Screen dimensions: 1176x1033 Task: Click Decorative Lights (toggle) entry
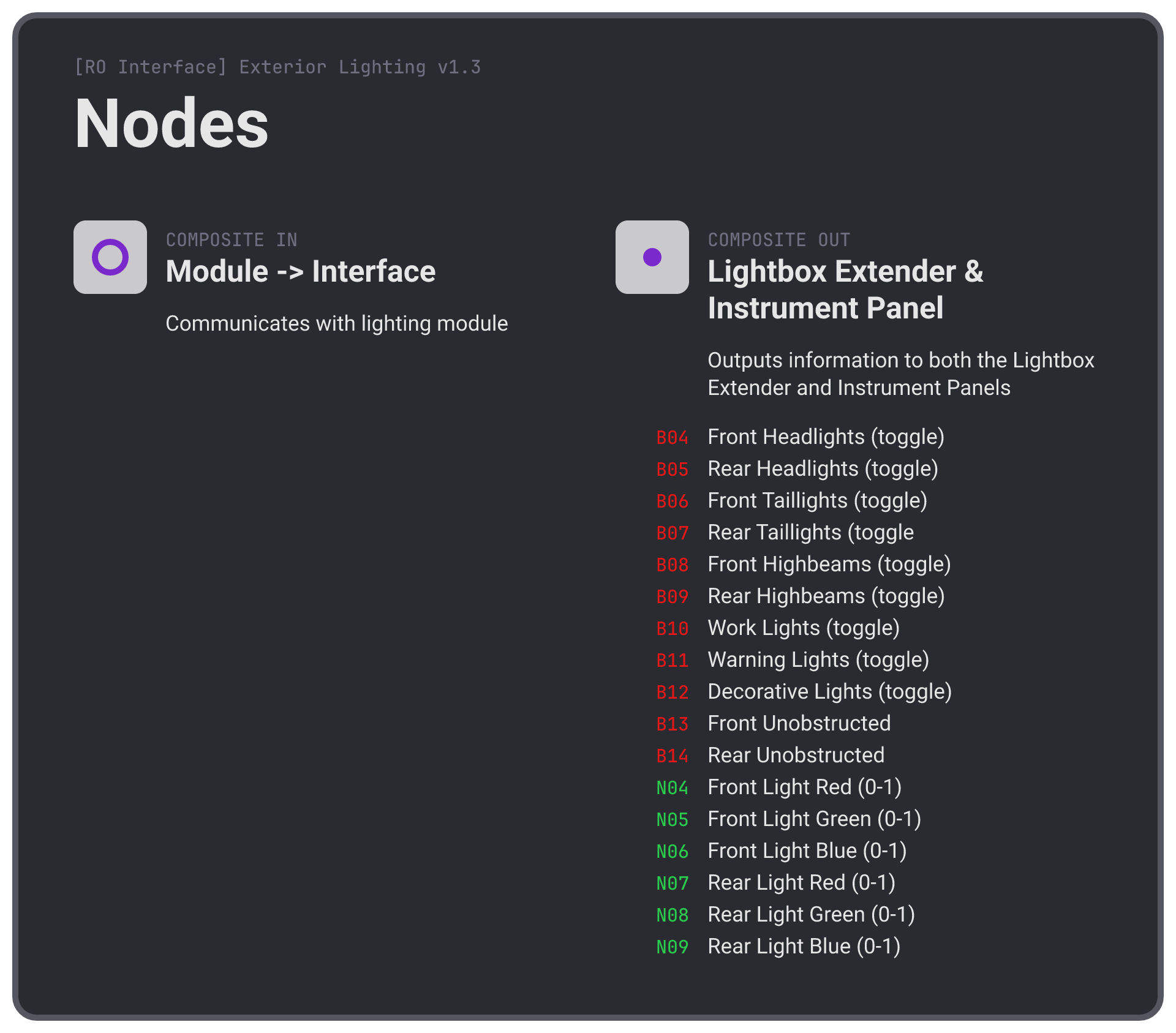tap(830, 692)
